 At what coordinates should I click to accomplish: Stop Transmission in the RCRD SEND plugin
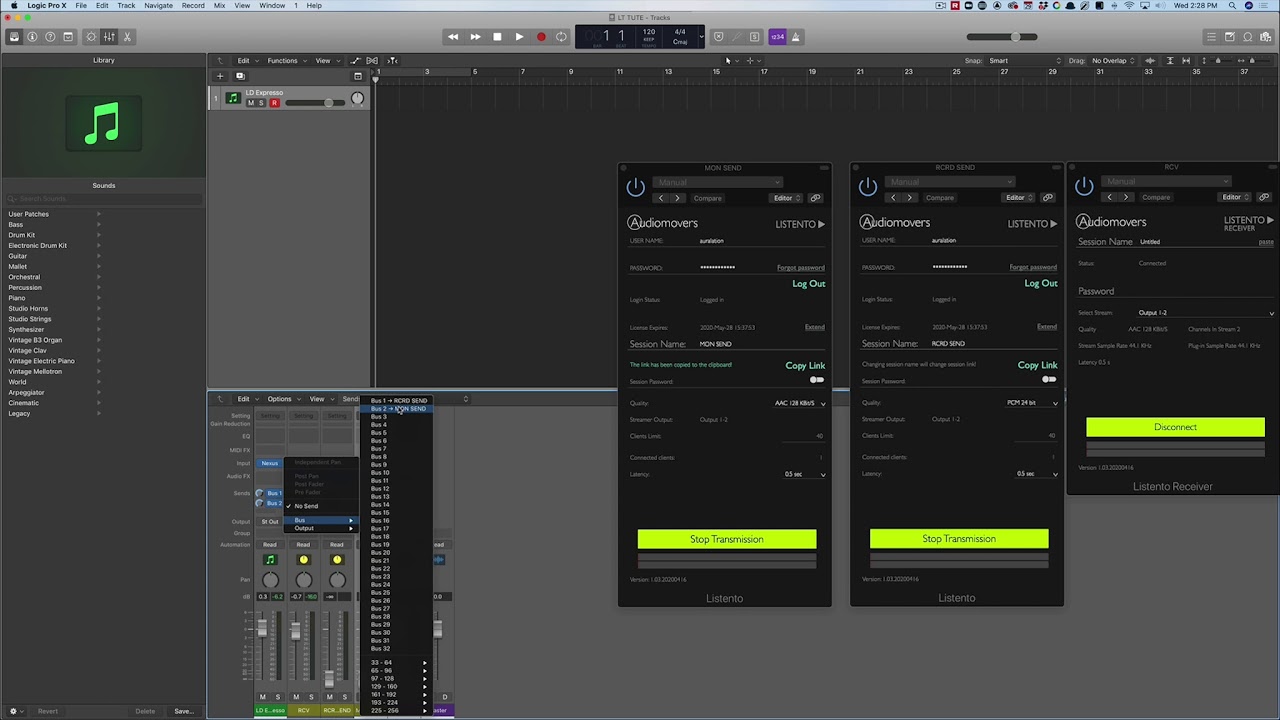click(x=959, y=539)
